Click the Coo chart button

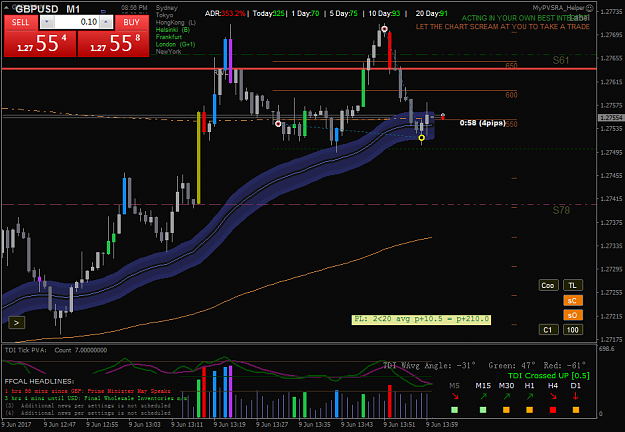tap(548, 285)
